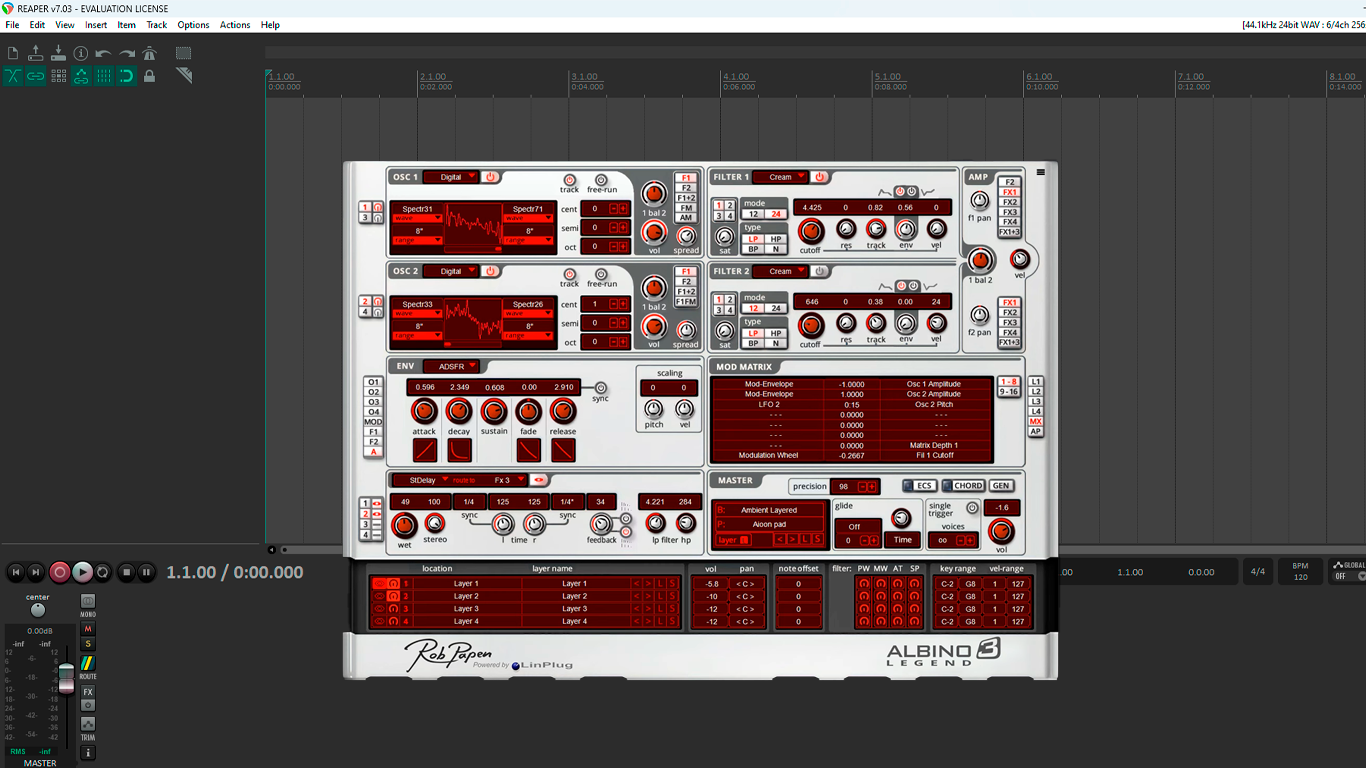1366x768 pixels.
Task: Toggle grid lines icon
Action: coord(104,76)
